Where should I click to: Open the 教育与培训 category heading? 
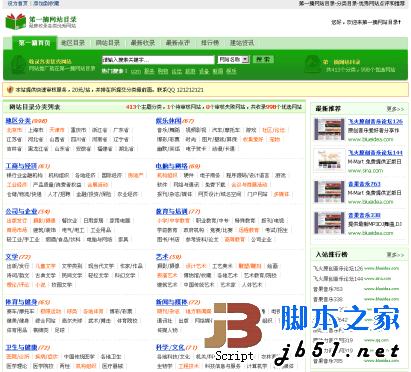[x=171, y=211]
